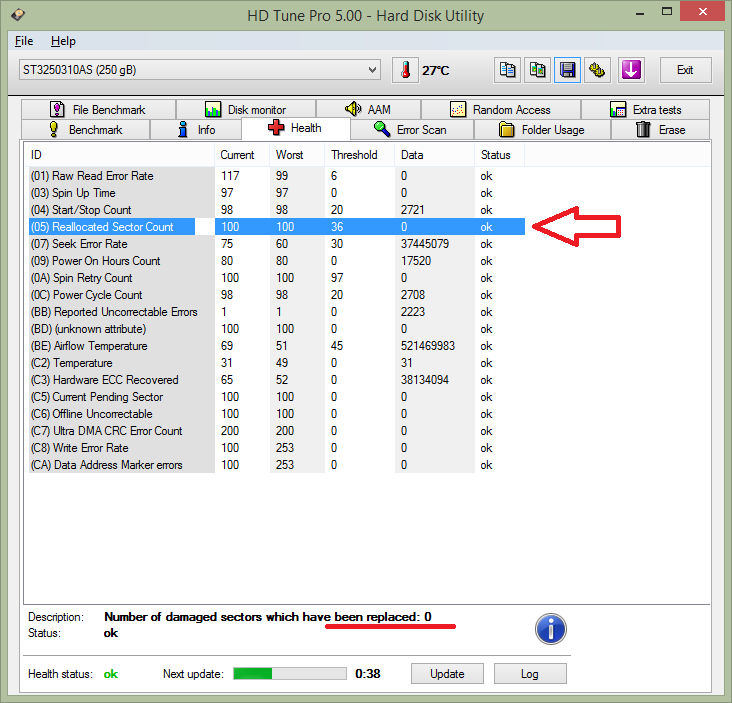
Task: Switch to the Random Access tab
Action: point(501,110)
